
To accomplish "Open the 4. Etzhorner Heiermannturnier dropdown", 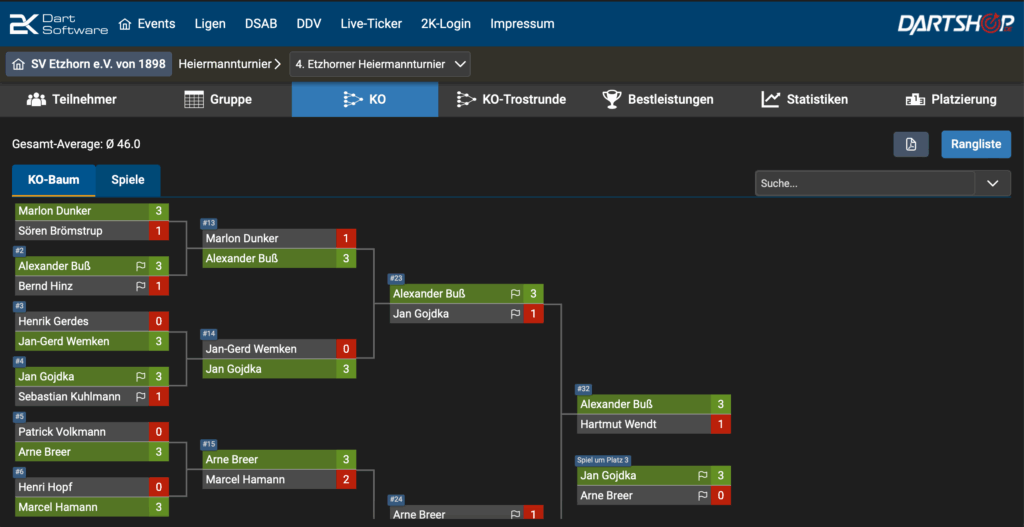I will [380, 64].
